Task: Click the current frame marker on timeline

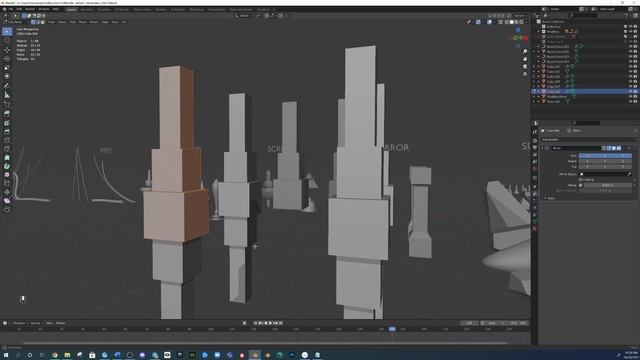Action: click(392, 329)
